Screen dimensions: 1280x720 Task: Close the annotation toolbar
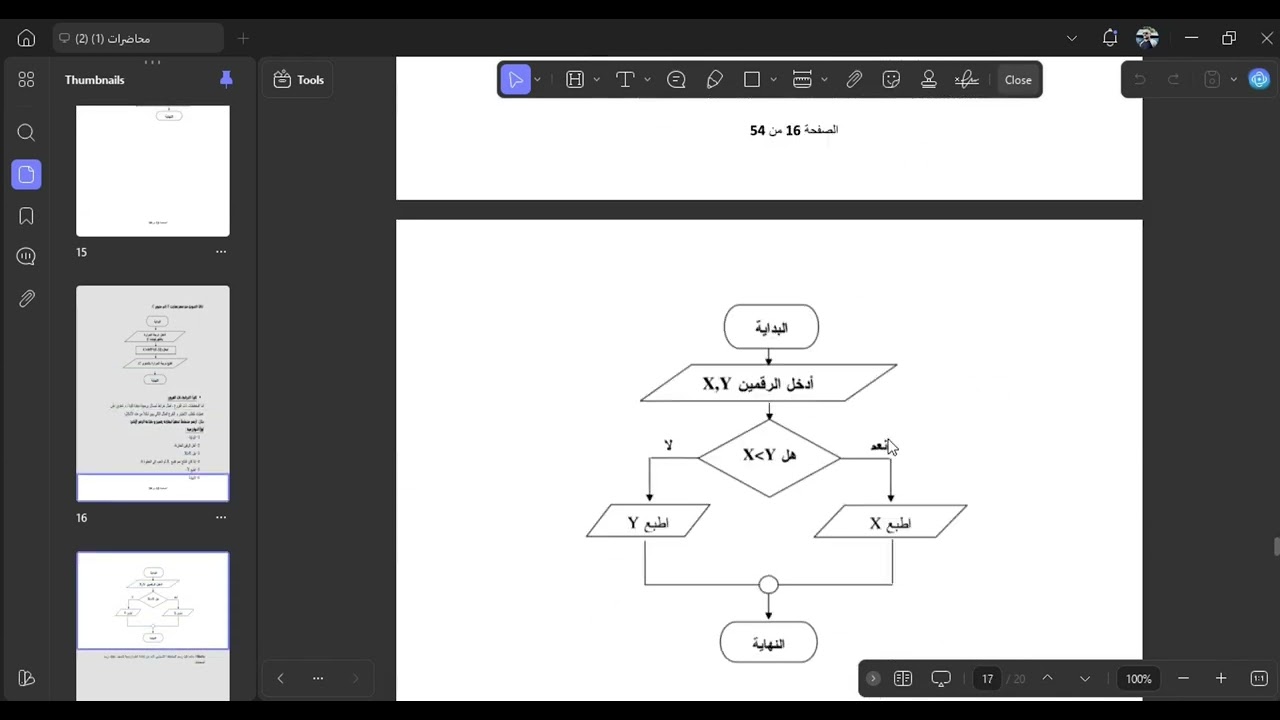coord(1018,80)
